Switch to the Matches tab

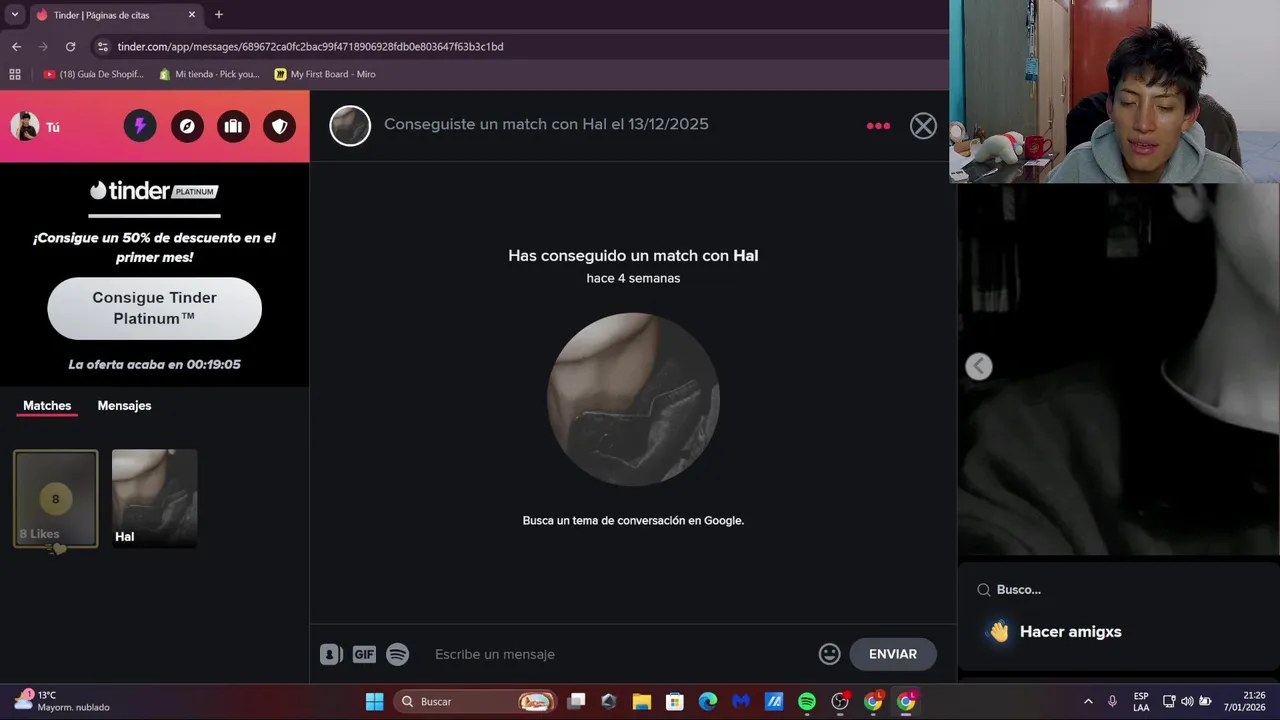click(x=47, y=406)
